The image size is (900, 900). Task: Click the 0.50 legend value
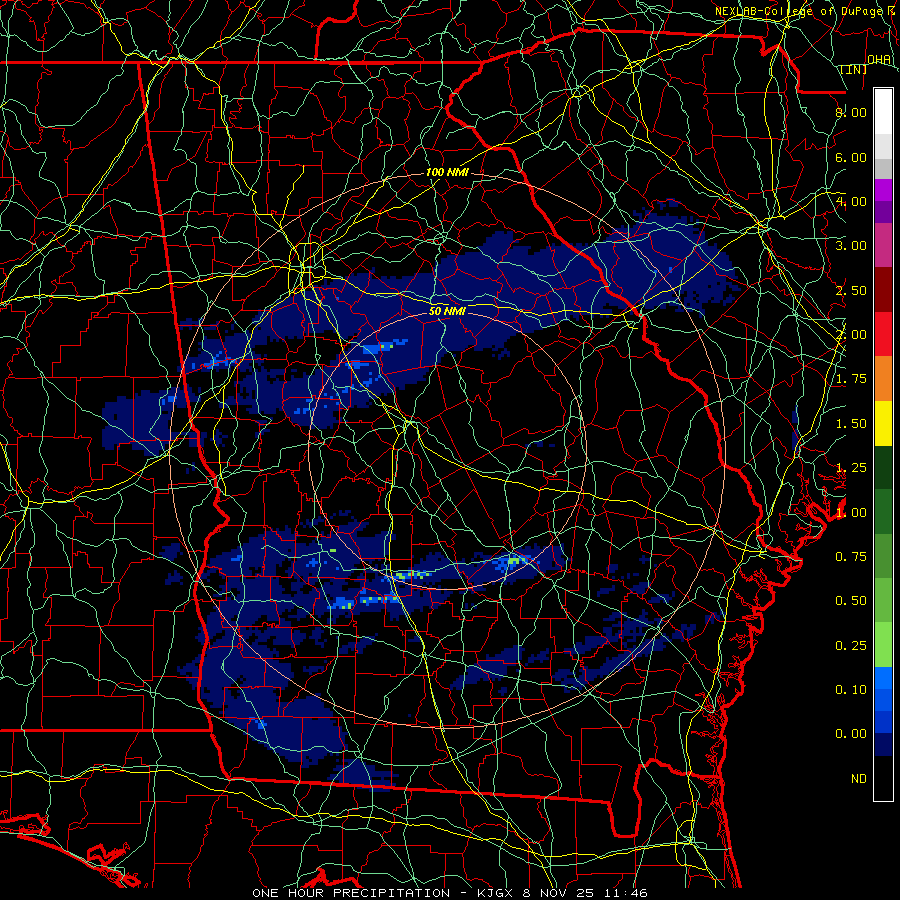(x=851, y=601)
